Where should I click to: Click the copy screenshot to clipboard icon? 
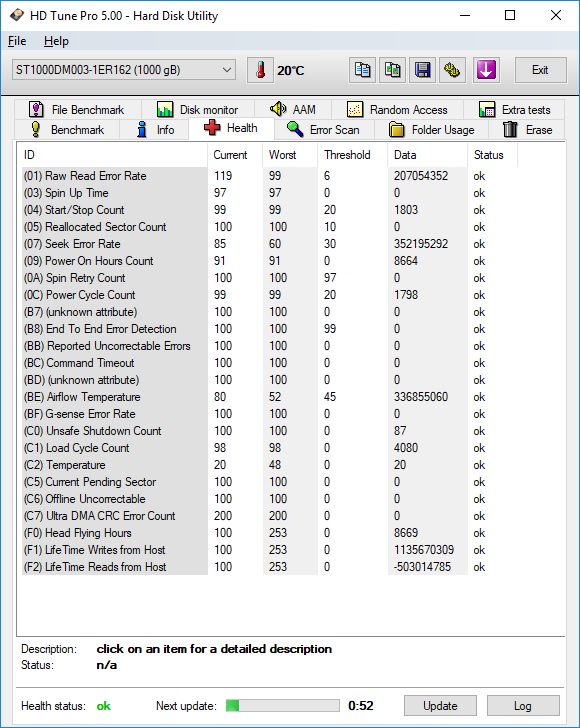point(392,71)
